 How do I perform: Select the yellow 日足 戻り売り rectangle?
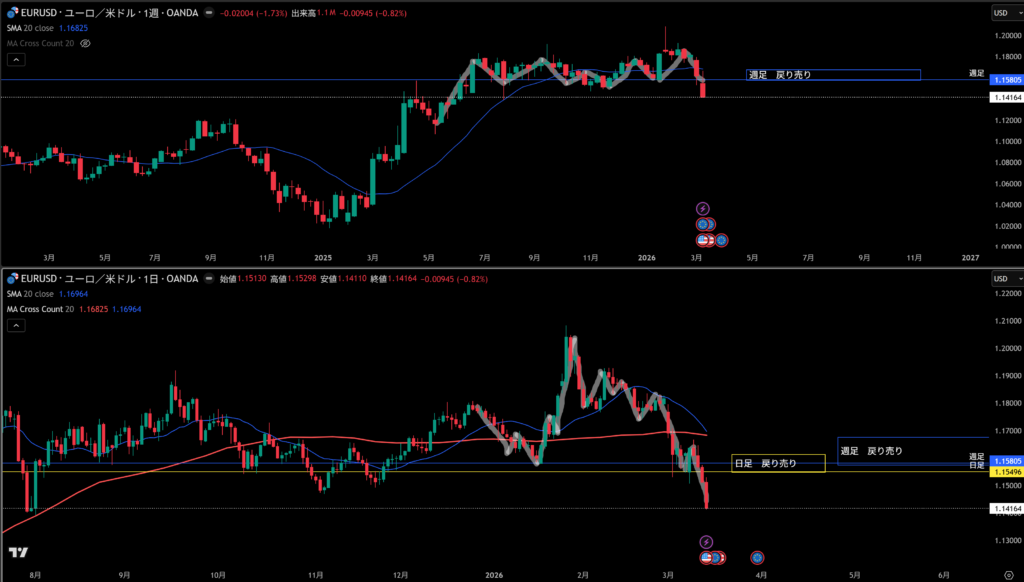(x=778, y=463)
